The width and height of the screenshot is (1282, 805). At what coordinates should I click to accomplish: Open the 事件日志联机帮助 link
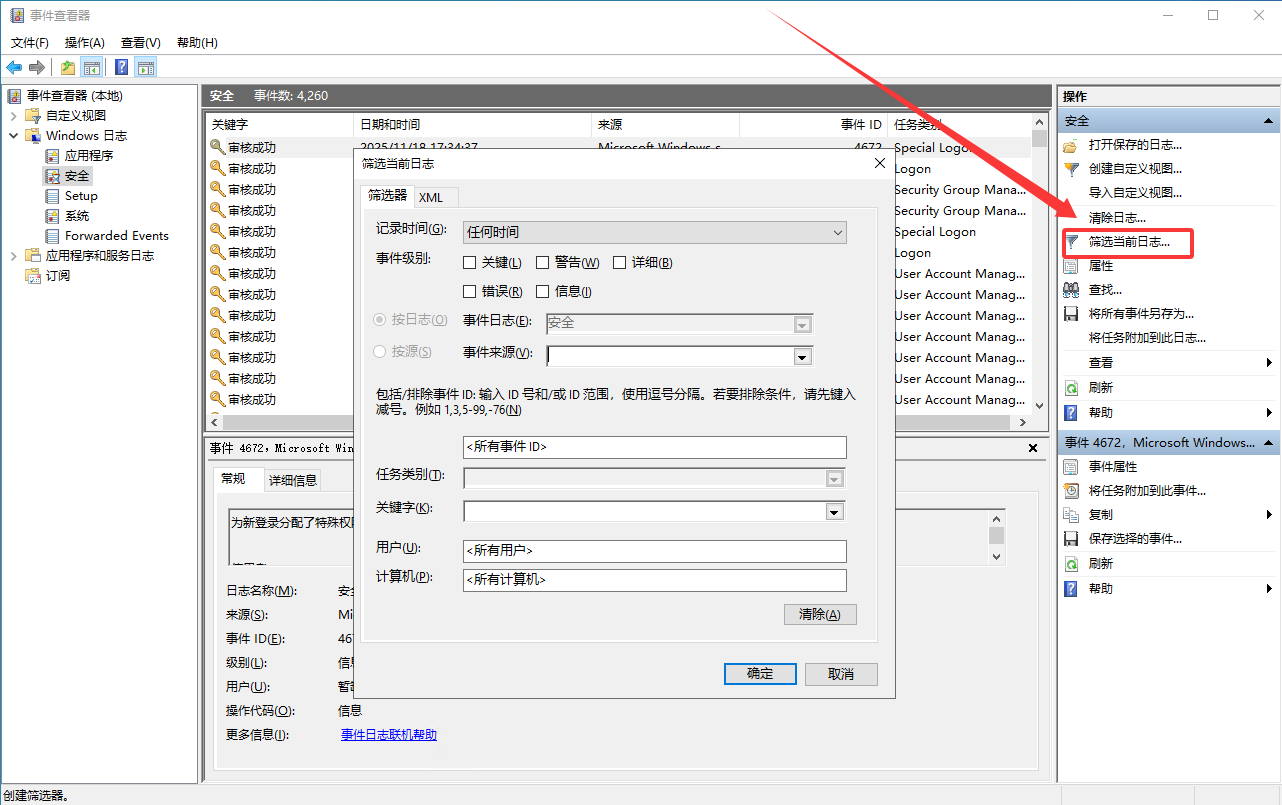point(388,735)
